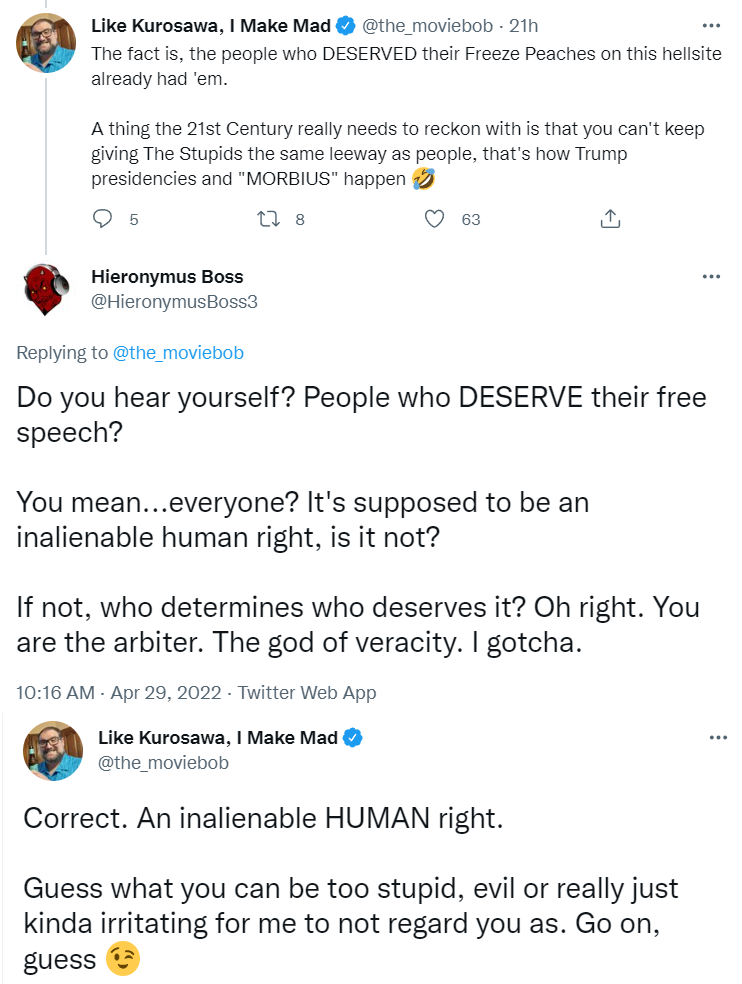Open @the_moviebob link in Replying to line
This screenshot has width=742, height=984.
coord(178,353)
